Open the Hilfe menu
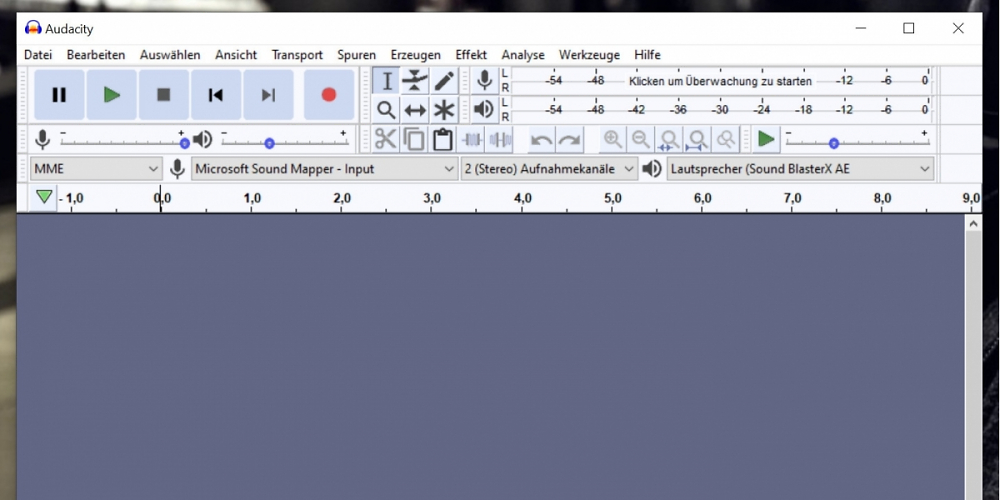 coord(647,55)
